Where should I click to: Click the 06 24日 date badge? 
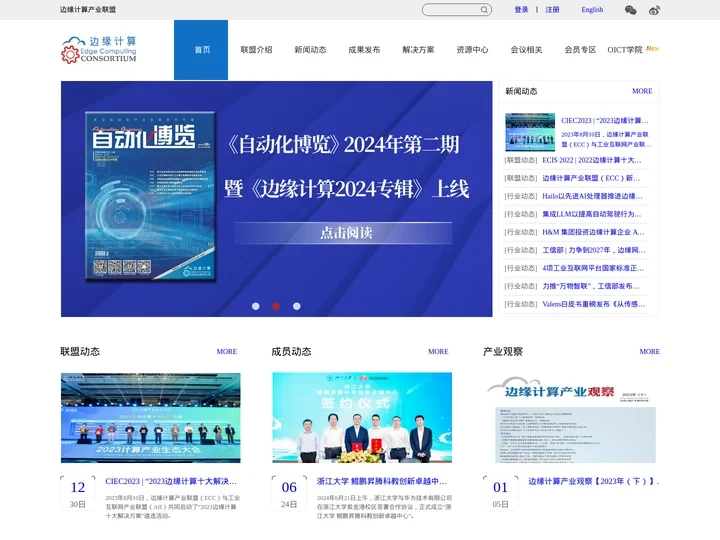coord(289,494)
